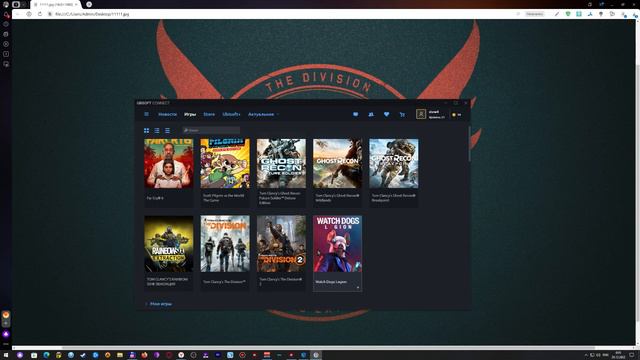Reload the page in the browser

pyautogui.click(x=40, y=14)
